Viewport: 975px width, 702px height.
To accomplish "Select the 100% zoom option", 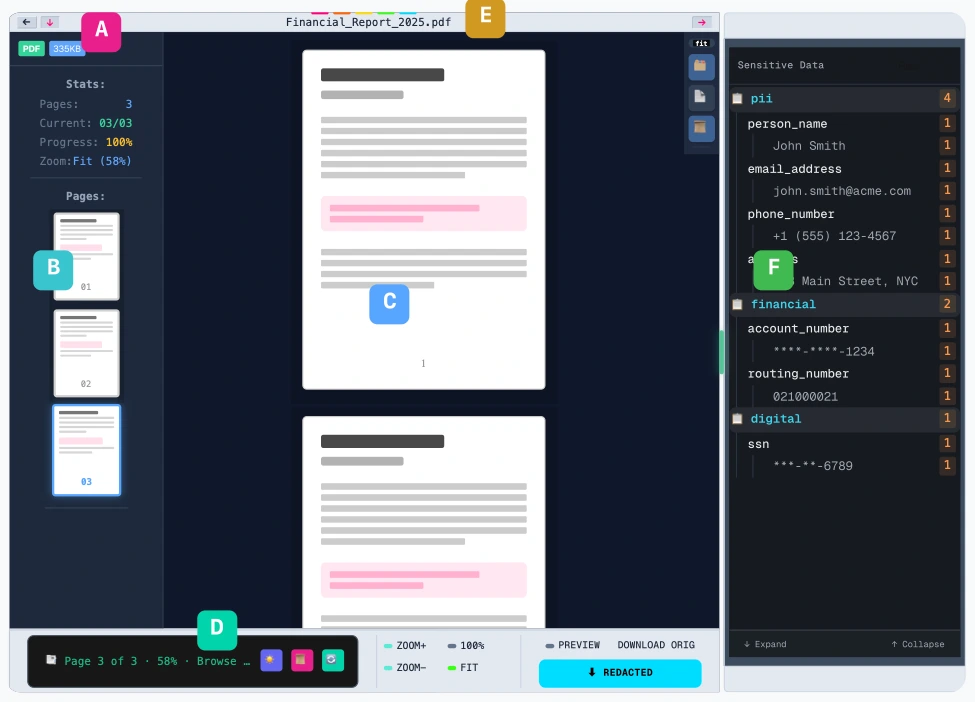I will pyautogui.click(x=466, y=645).
